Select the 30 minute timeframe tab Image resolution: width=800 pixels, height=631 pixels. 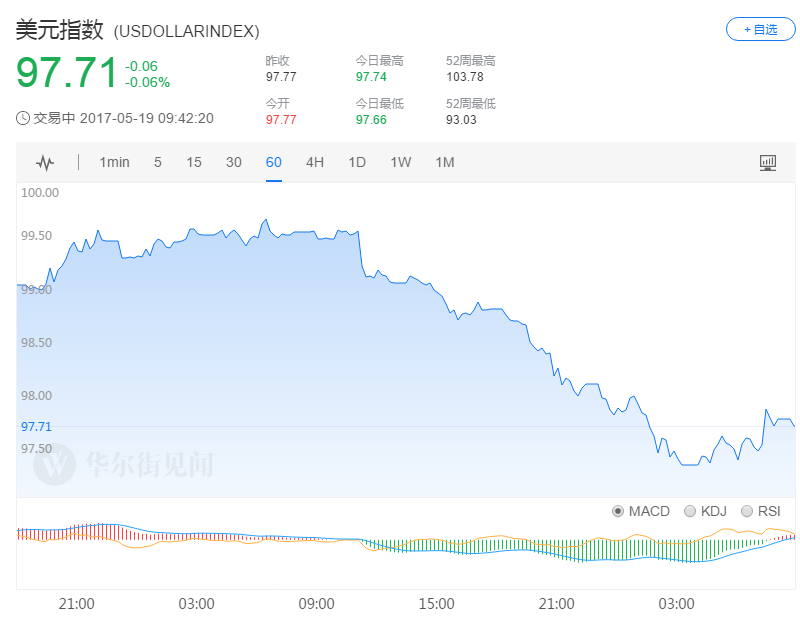(x=234, y=163)
